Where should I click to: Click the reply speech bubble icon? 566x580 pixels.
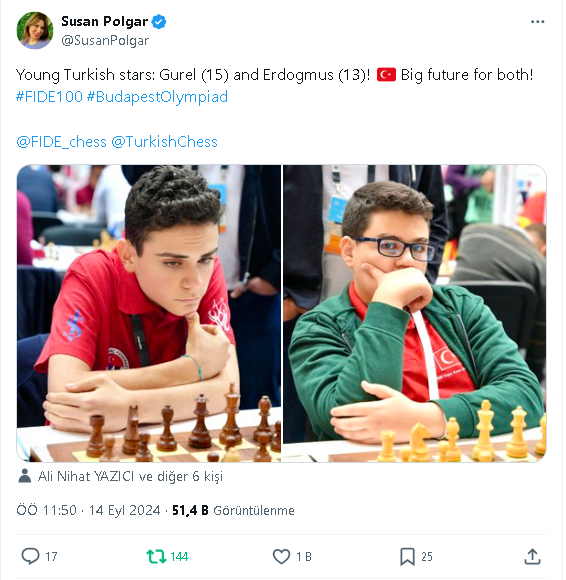pyautogui.click(x=30, y=556)
